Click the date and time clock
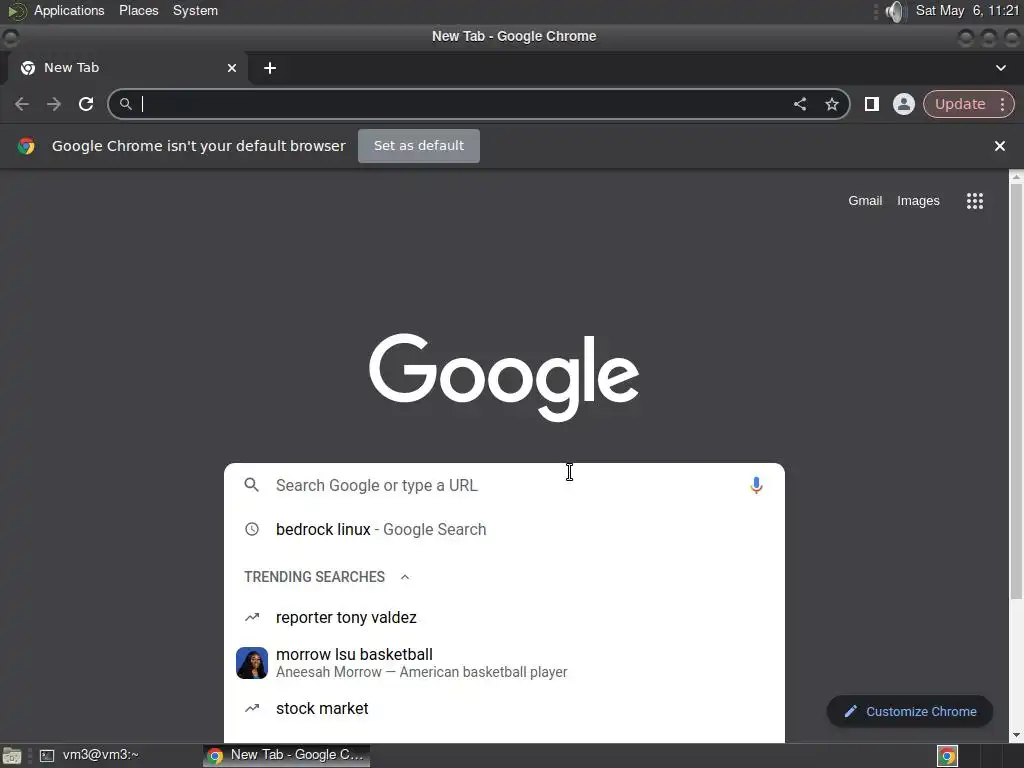 pyautogui.click(x=967, y=10)
